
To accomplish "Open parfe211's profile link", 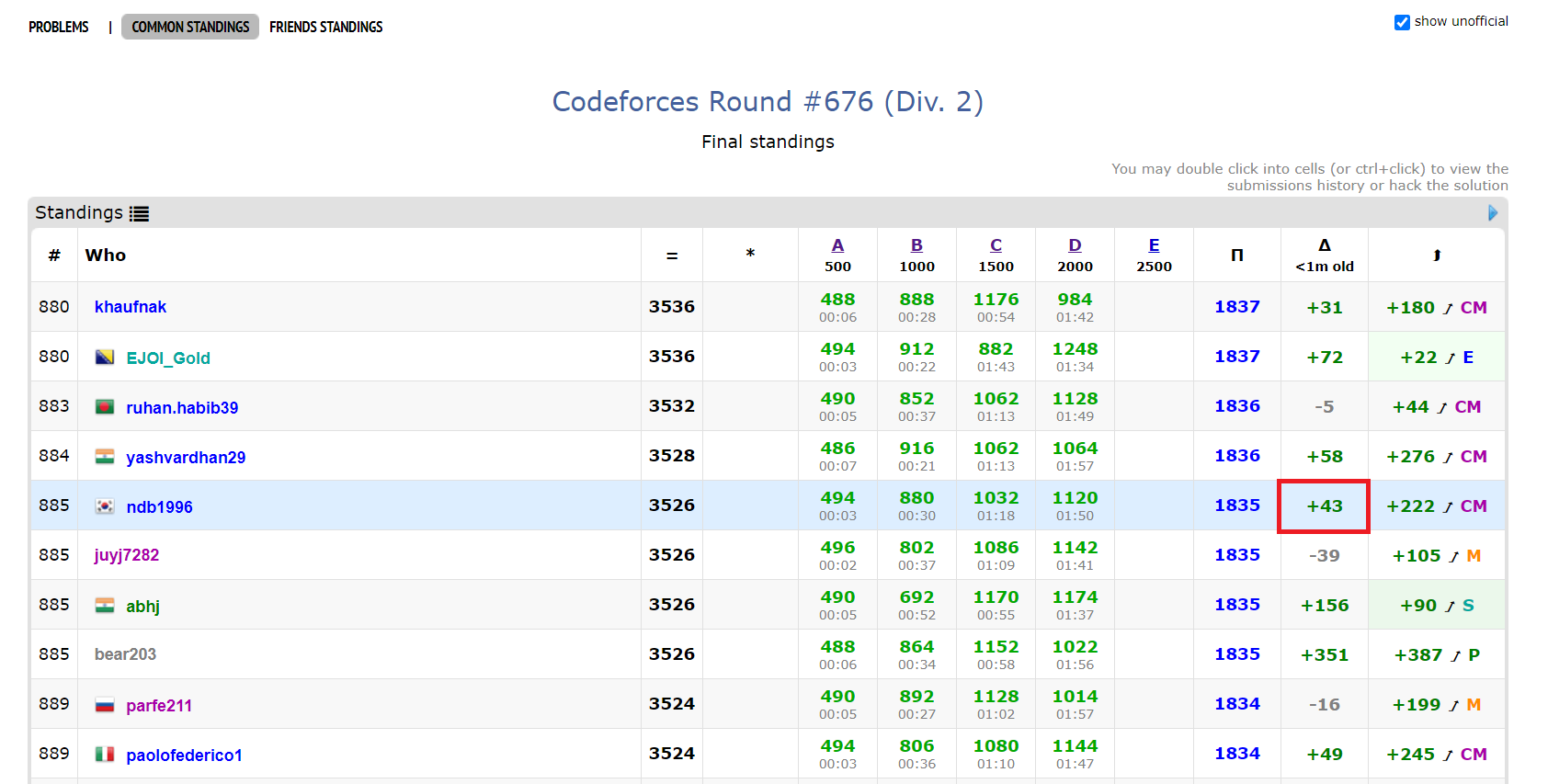I will click(x=159, y=706).
